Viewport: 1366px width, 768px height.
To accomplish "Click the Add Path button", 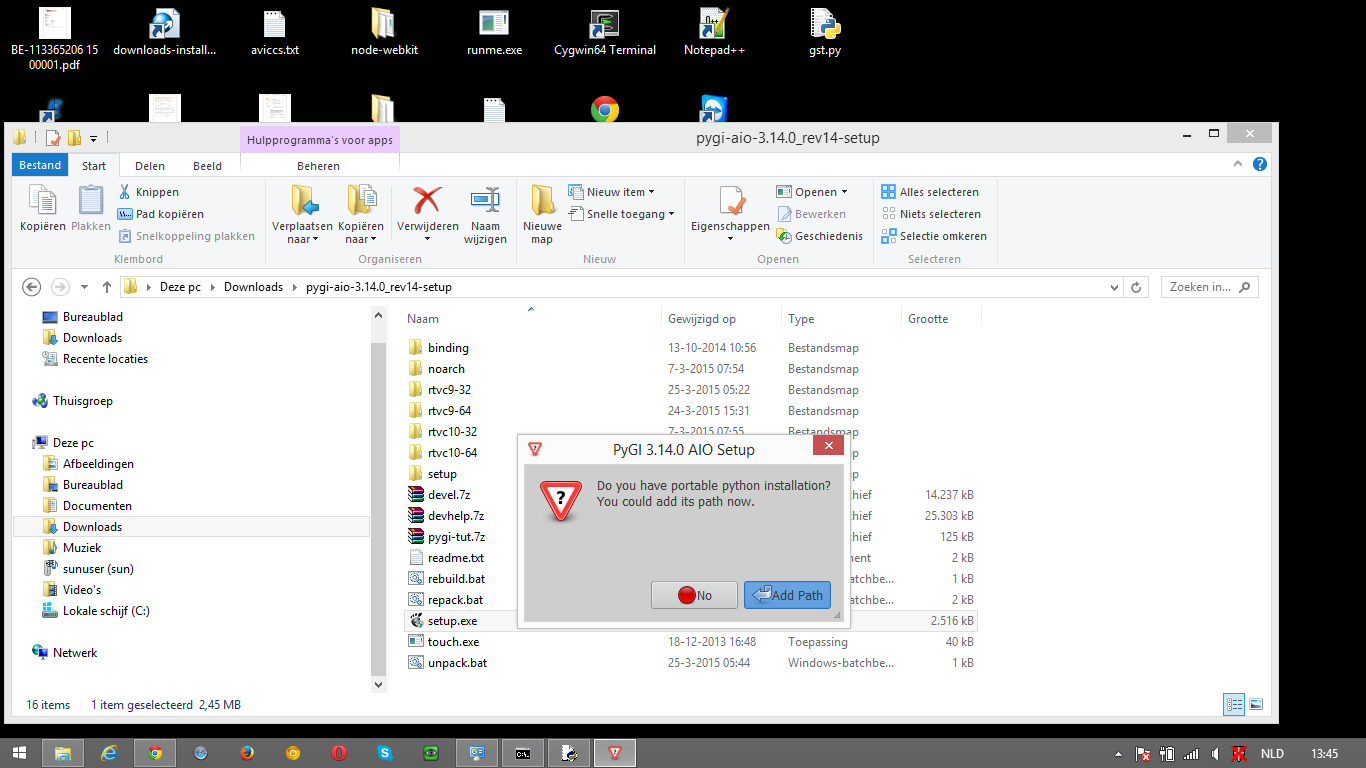I will point(787,595).
